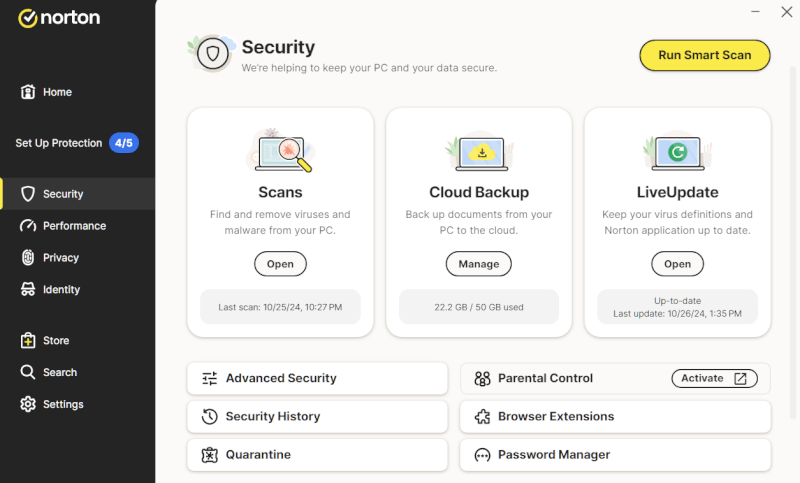
Task: Click the Password Manager dots icon
Action: 482,454
